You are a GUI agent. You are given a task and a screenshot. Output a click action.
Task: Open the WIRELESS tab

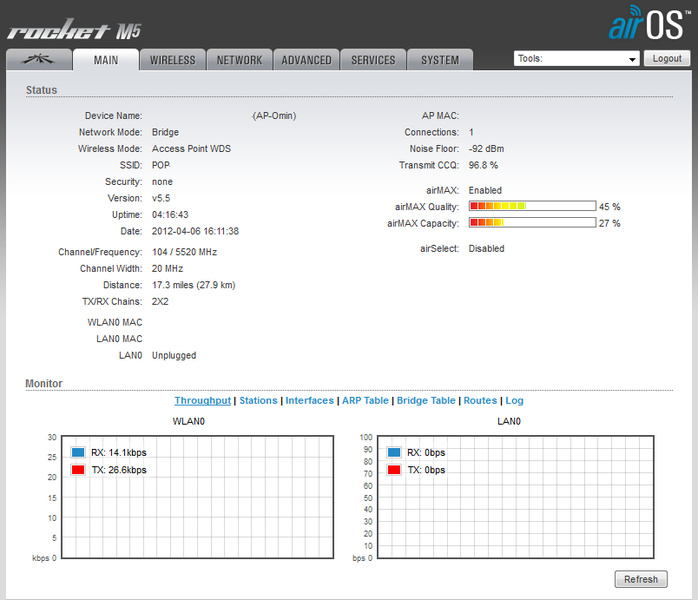[173, 60]
